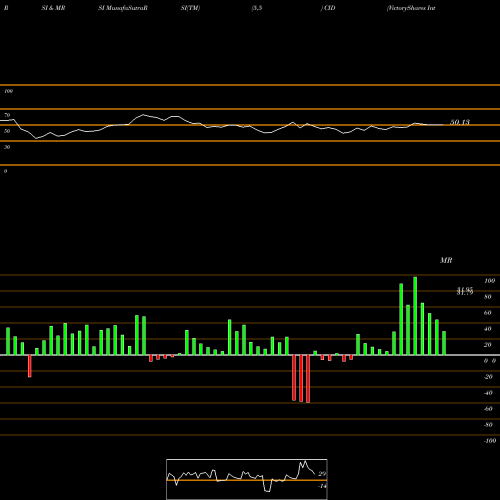This screenshot has height=500, width=500.
Task: Click the 40 label on the MR axis
Action: [488, 329]
